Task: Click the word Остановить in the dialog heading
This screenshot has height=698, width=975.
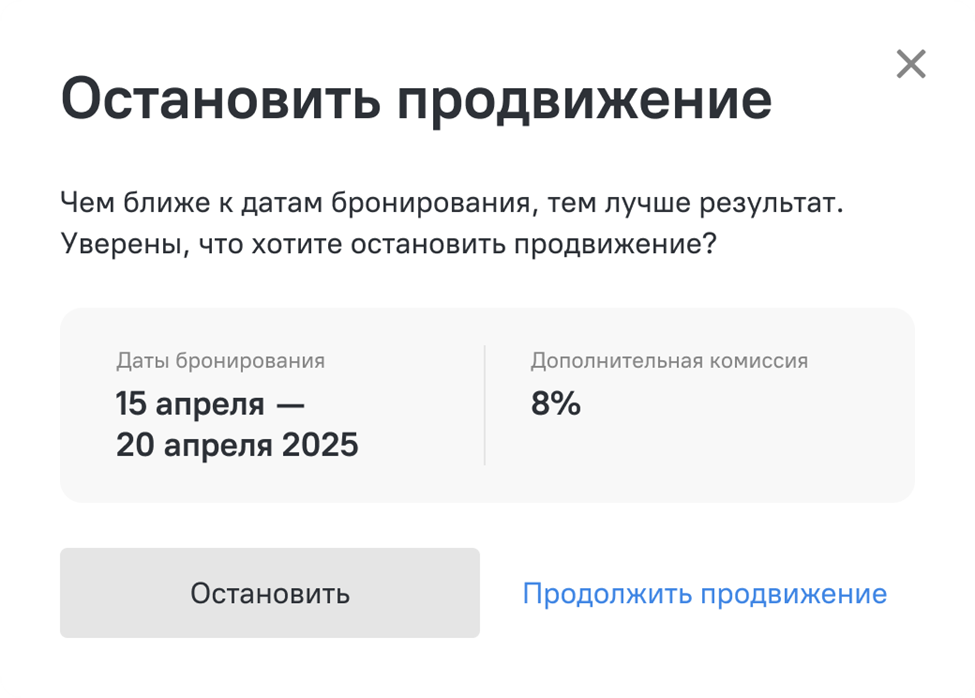Action: click(221, 100)
